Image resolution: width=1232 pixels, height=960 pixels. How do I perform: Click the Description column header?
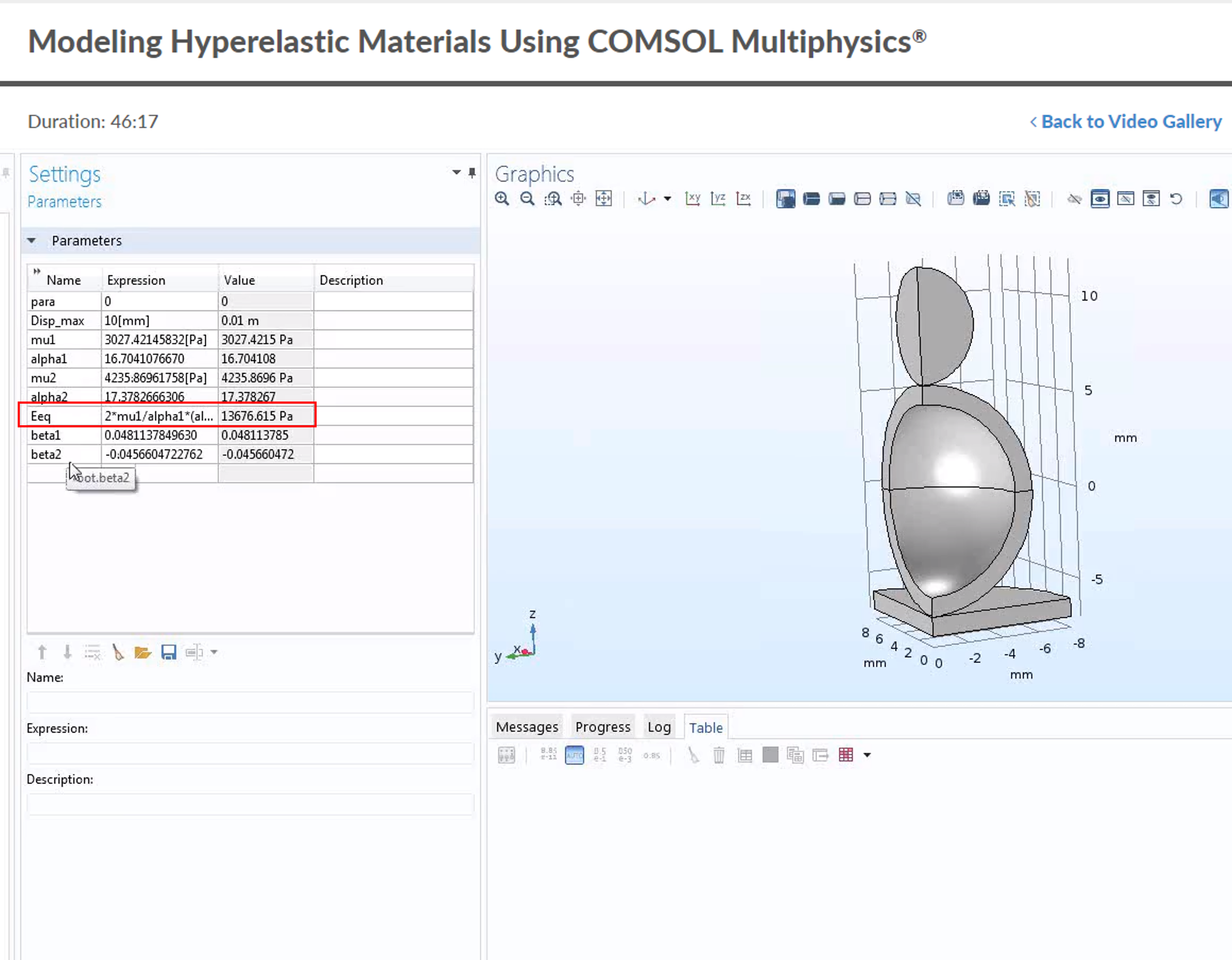(351, 280)
